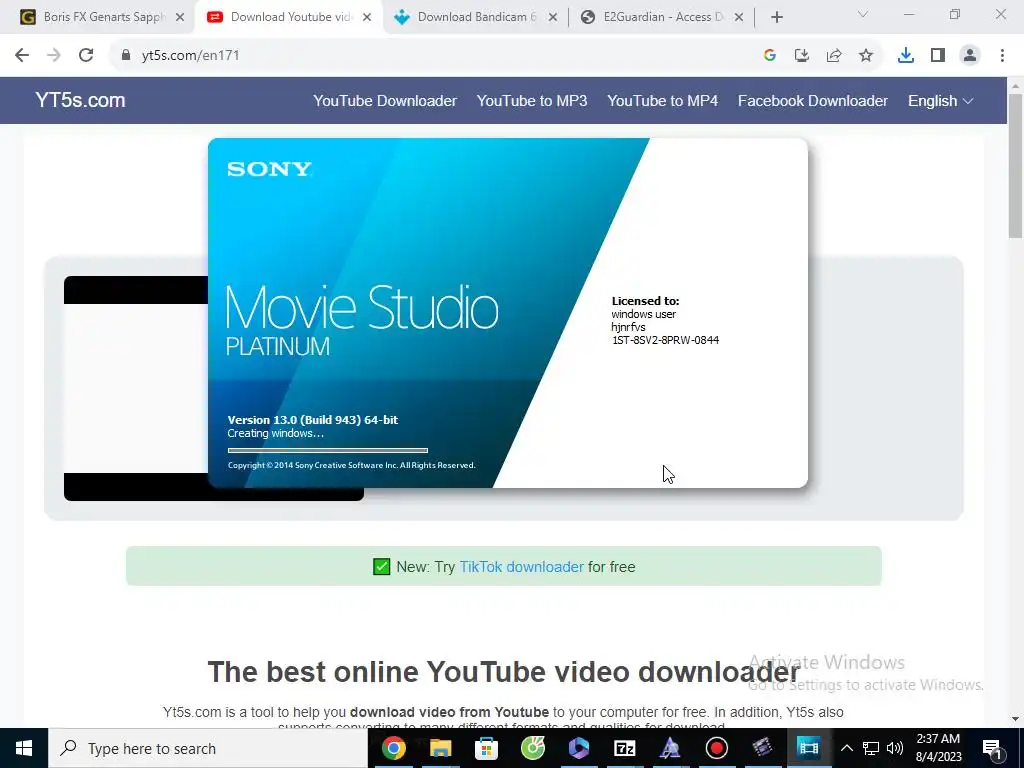Open Chrome three-dot menu

point(1002,56)
